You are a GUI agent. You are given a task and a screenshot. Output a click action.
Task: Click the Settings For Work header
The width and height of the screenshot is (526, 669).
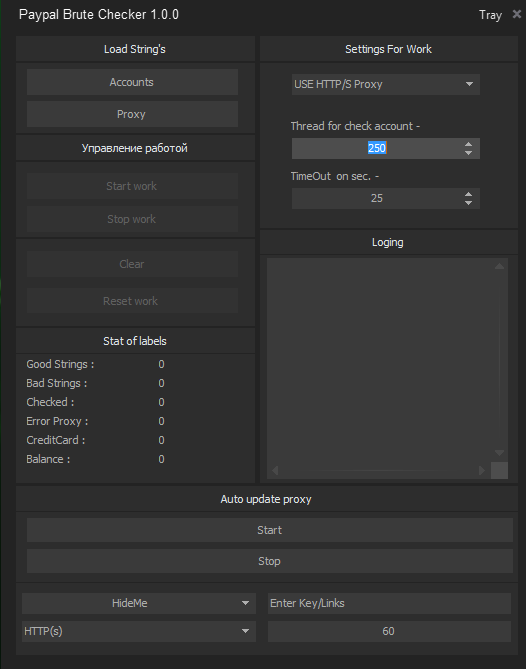(389, 49)
